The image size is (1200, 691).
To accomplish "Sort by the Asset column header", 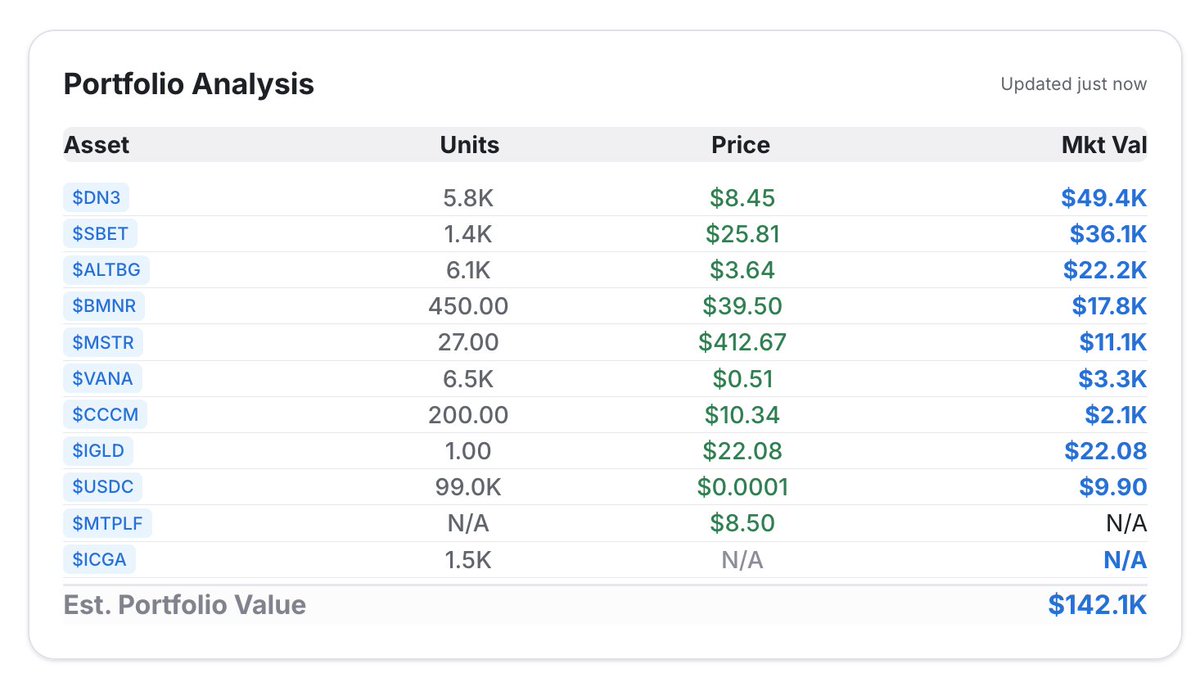I will 97,145.
